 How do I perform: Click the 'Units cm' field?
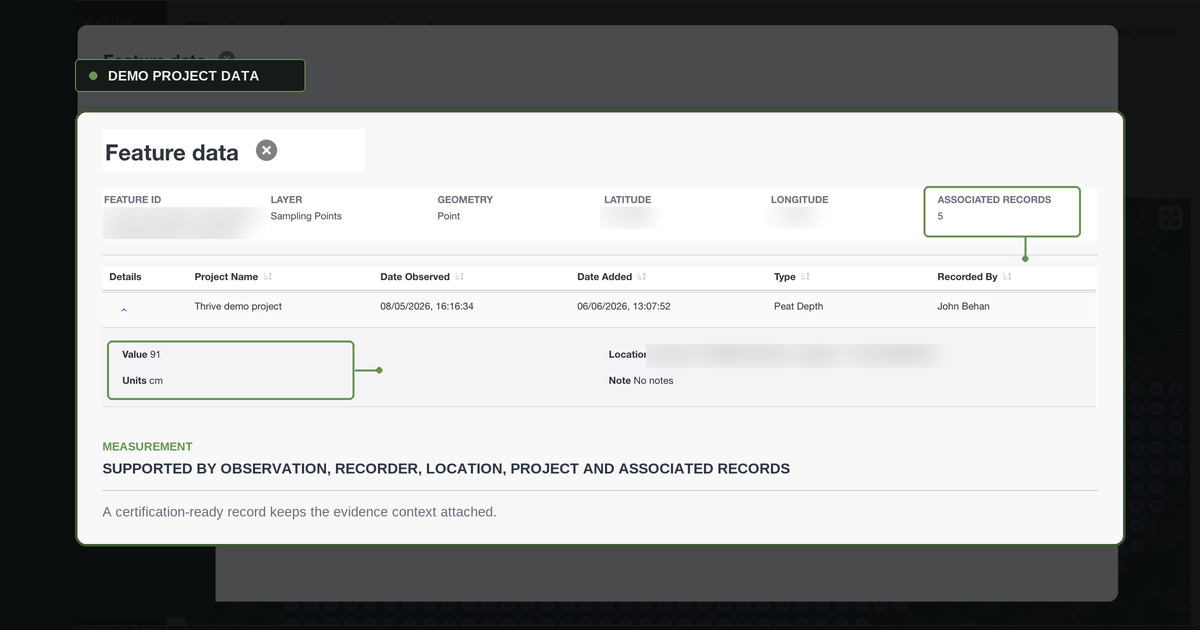pos(142,381)
